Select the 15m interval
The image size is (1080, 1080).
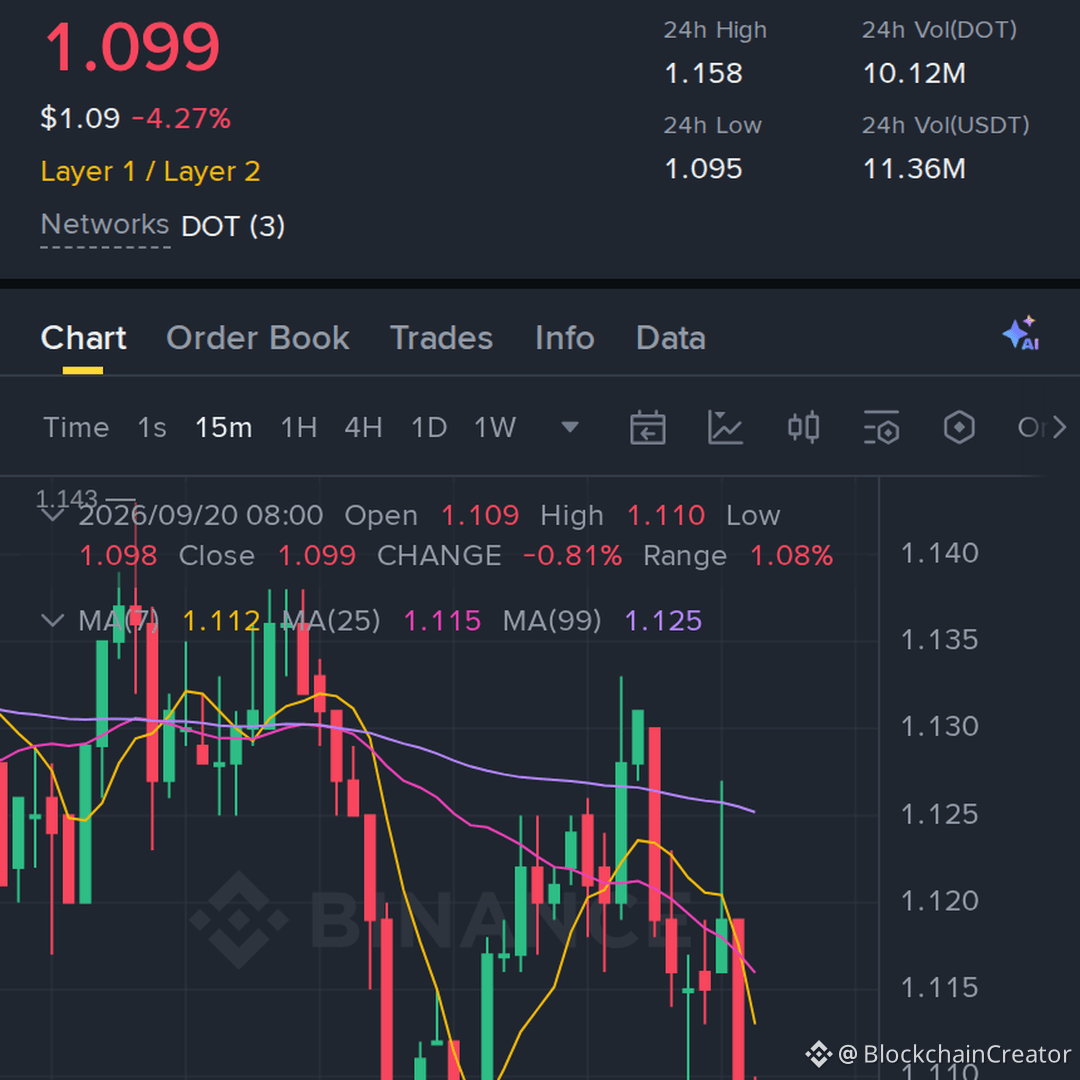pyautogui.click(x=223, y=428)
